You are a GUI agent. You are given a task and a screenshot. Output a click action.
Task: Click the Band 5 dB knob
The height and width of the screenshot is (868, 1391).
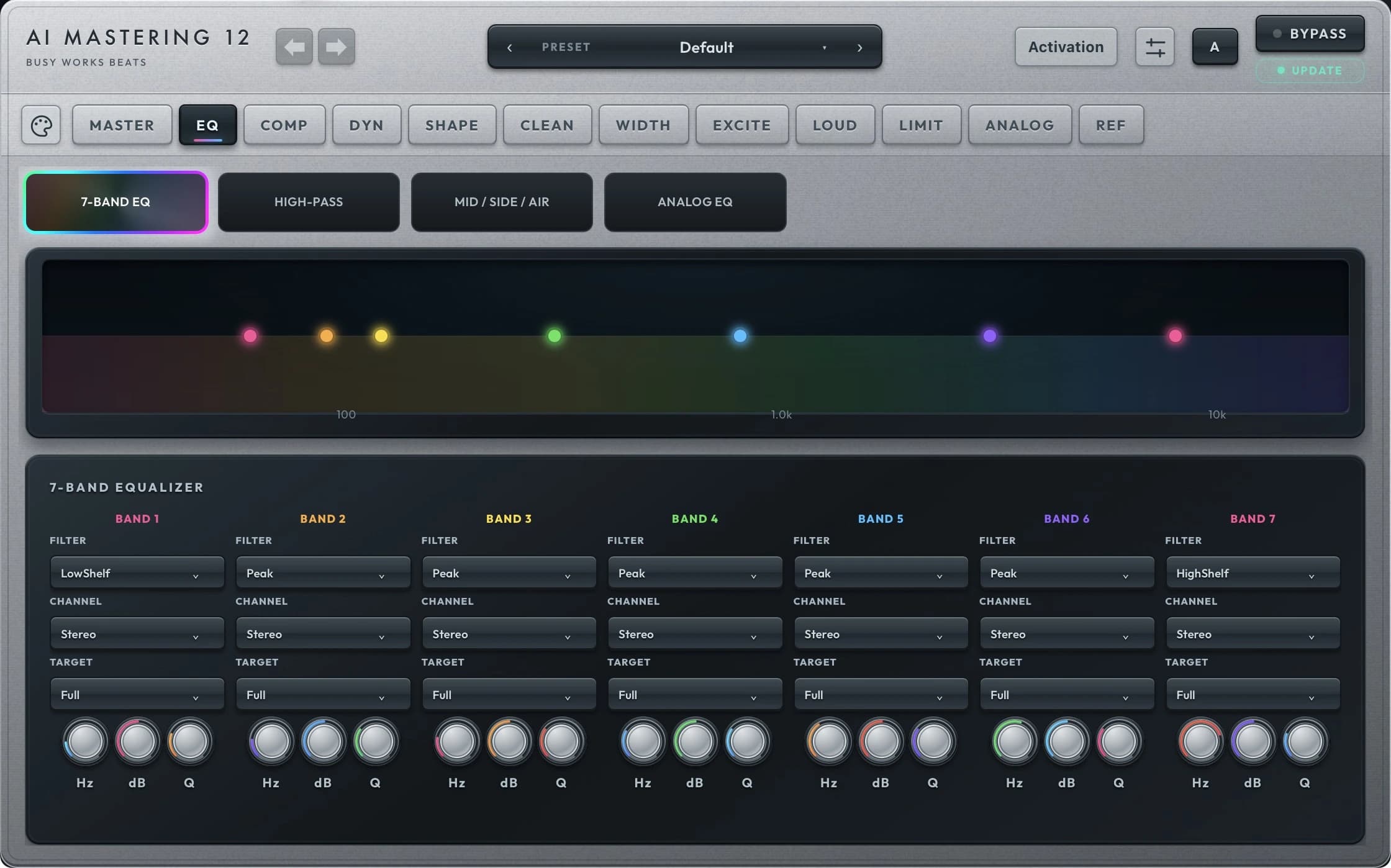(x=881, y=741)
